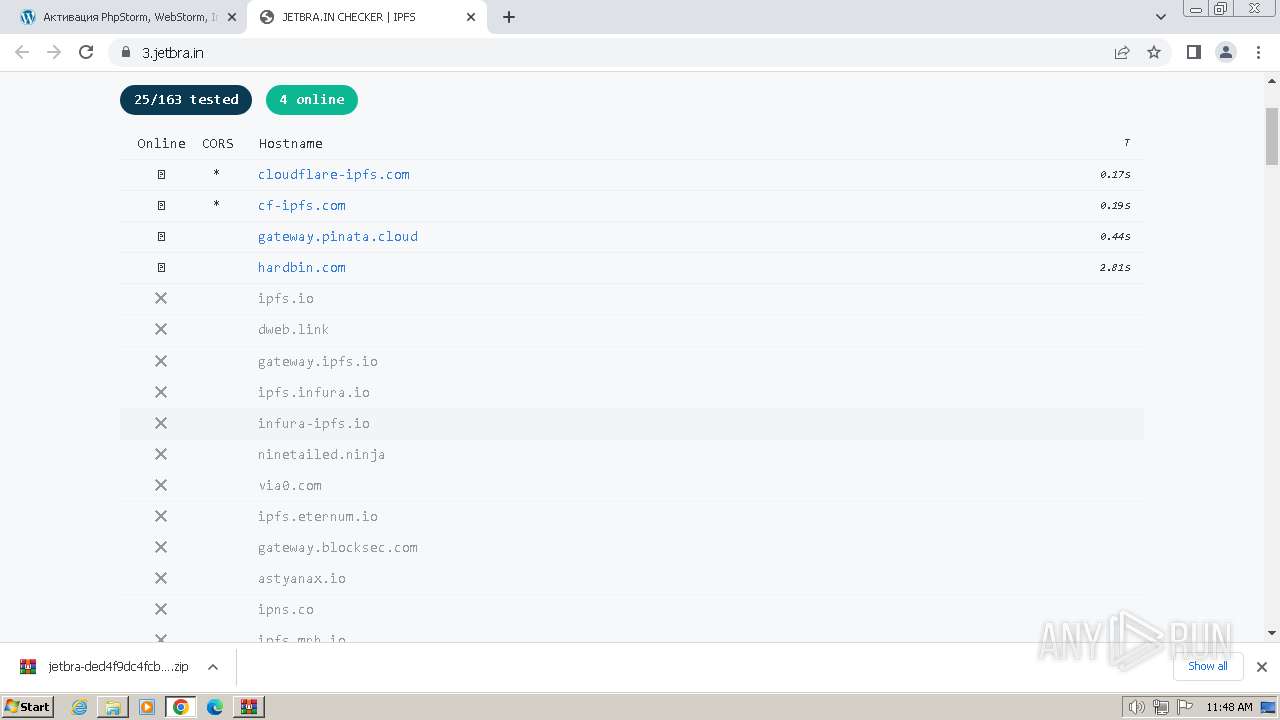Switch to the JETBRA.IN CHECKER | IPFS tab
The height and width of the screenshot is (720, 1280).
pos(366,17)
